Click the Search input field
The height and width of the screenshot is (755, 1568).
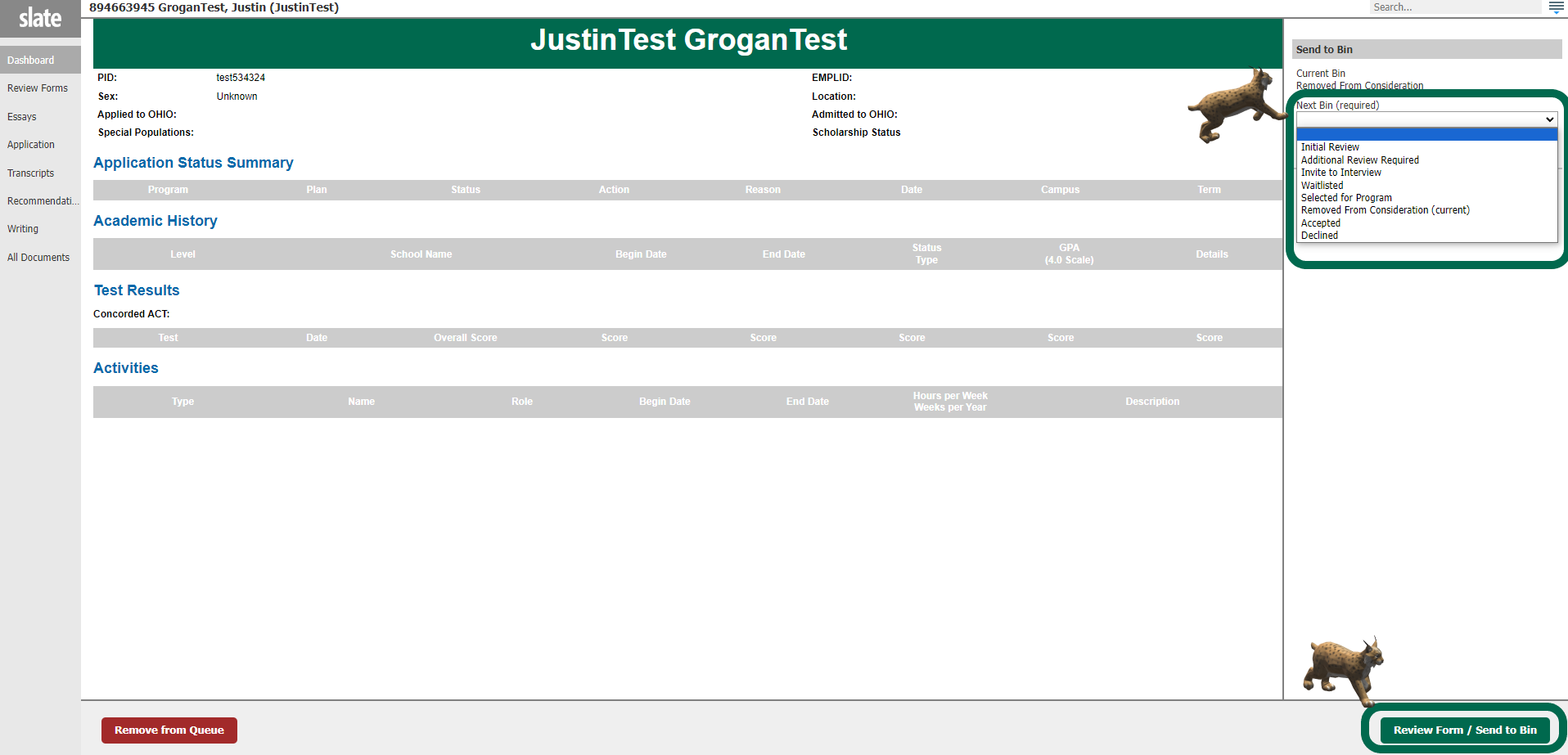click(x=1455, y=7)
